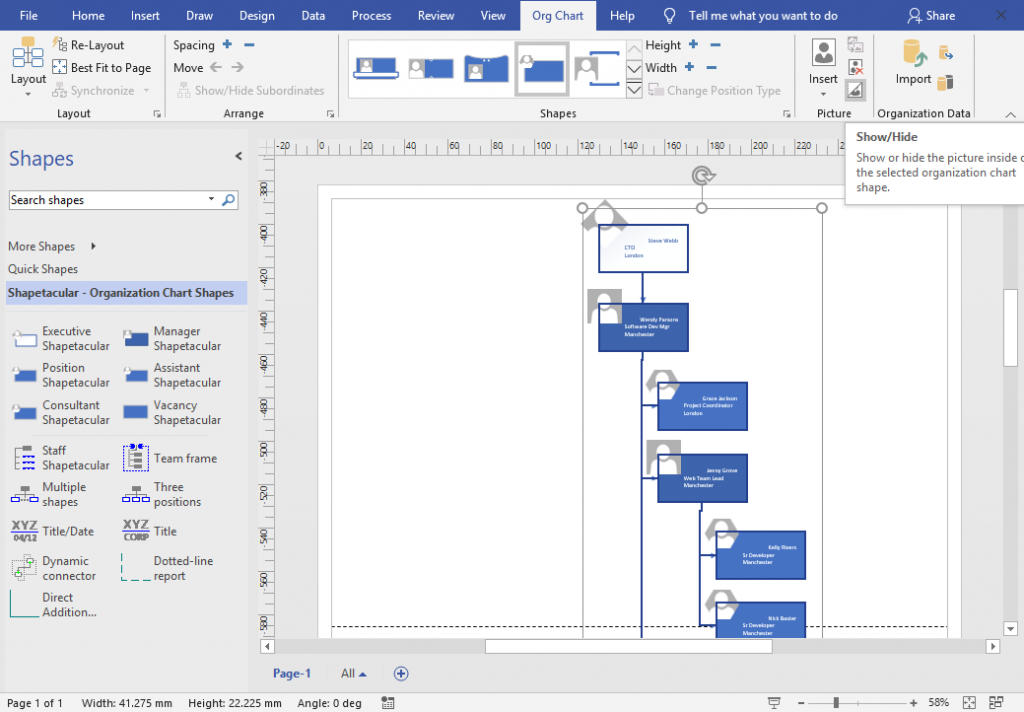This screenshot has height=712, width=1024.
Task: Select the Staff Shapetacular stencil shape
Action: [x=61, y=458]
